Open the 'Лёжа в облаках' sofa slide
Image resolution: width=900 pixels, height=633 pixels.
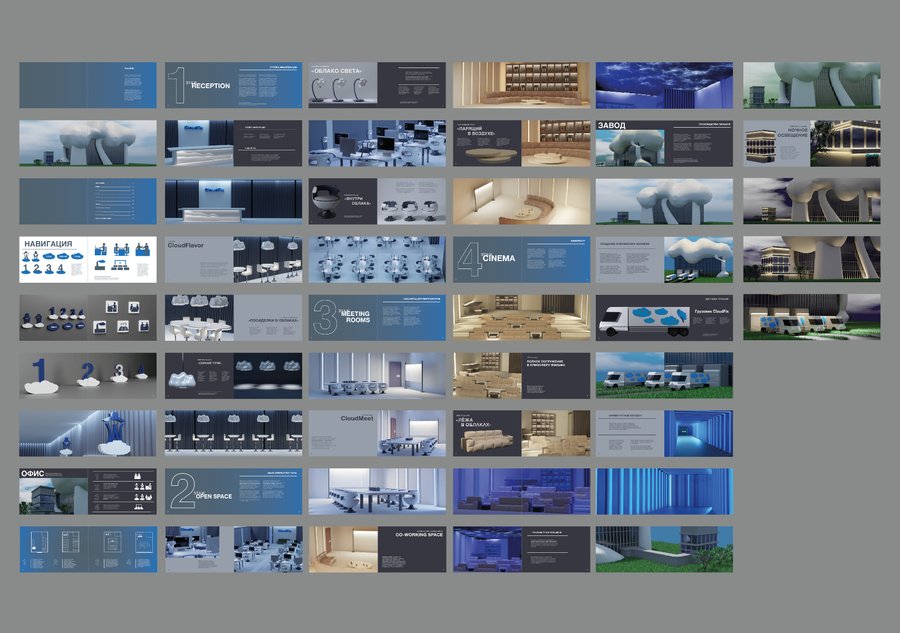point(521,433)
